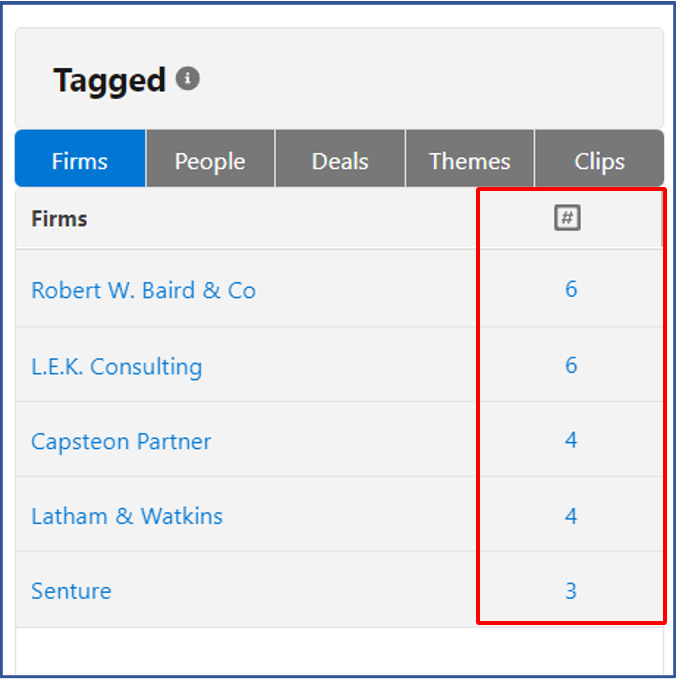Click count 3 for Senture
Image resolution: width=676 pixels, height=679 pixels.
571,591
